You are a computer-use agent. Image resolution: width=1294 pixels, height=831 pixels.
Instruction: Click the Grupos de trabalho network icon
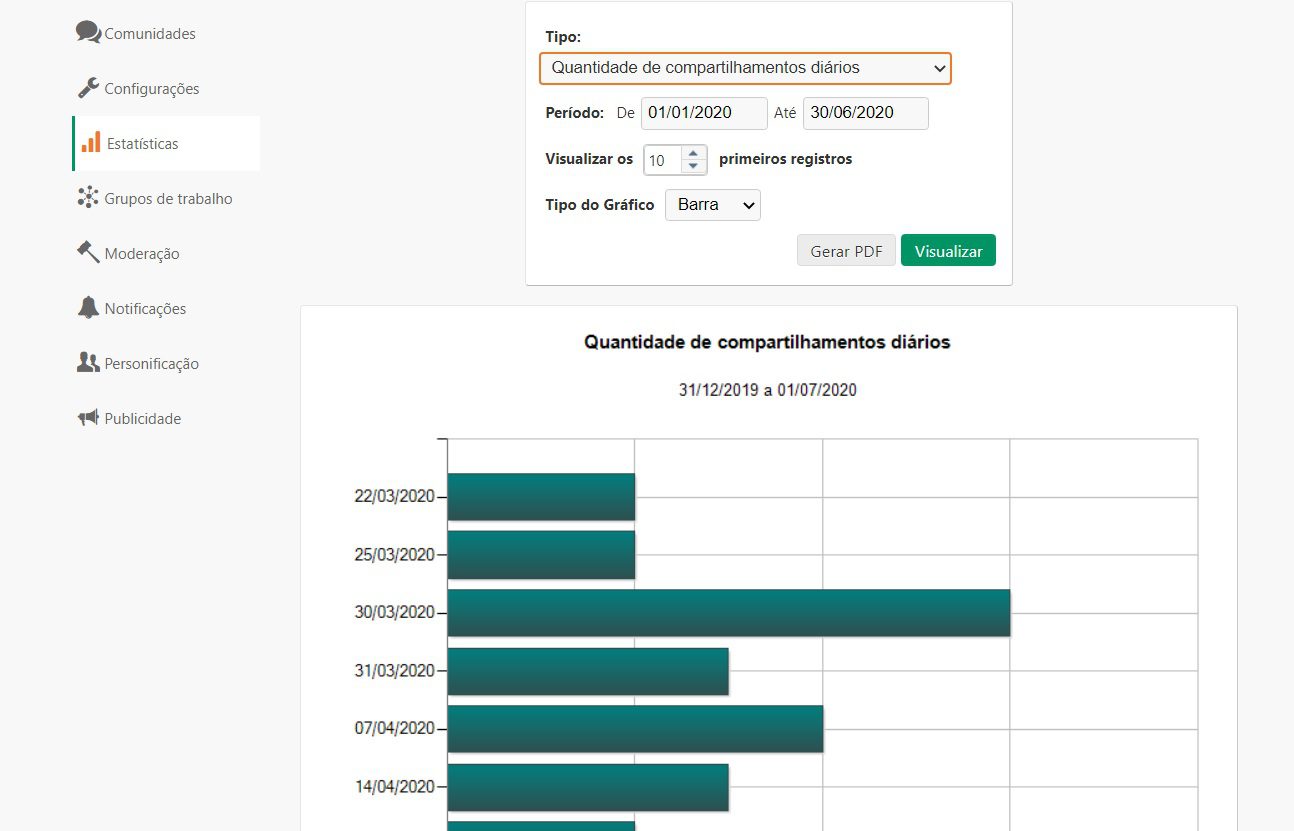pyautogui.click(x=87, y=197)
